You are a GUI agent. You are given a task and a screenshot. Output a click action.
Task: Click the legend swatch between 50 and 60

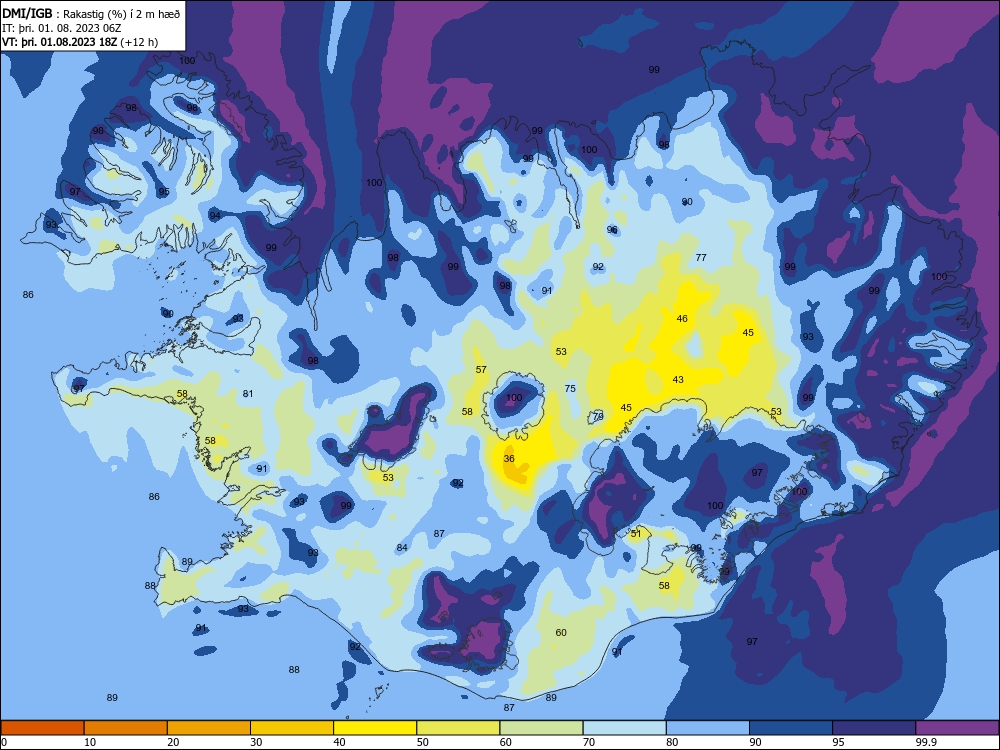coord(458,728)
